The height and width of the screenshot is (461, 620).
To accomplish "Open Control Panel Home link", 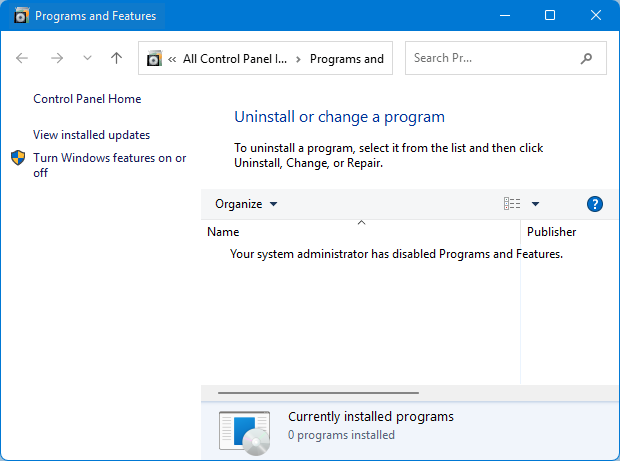I will tap(87, 99).
